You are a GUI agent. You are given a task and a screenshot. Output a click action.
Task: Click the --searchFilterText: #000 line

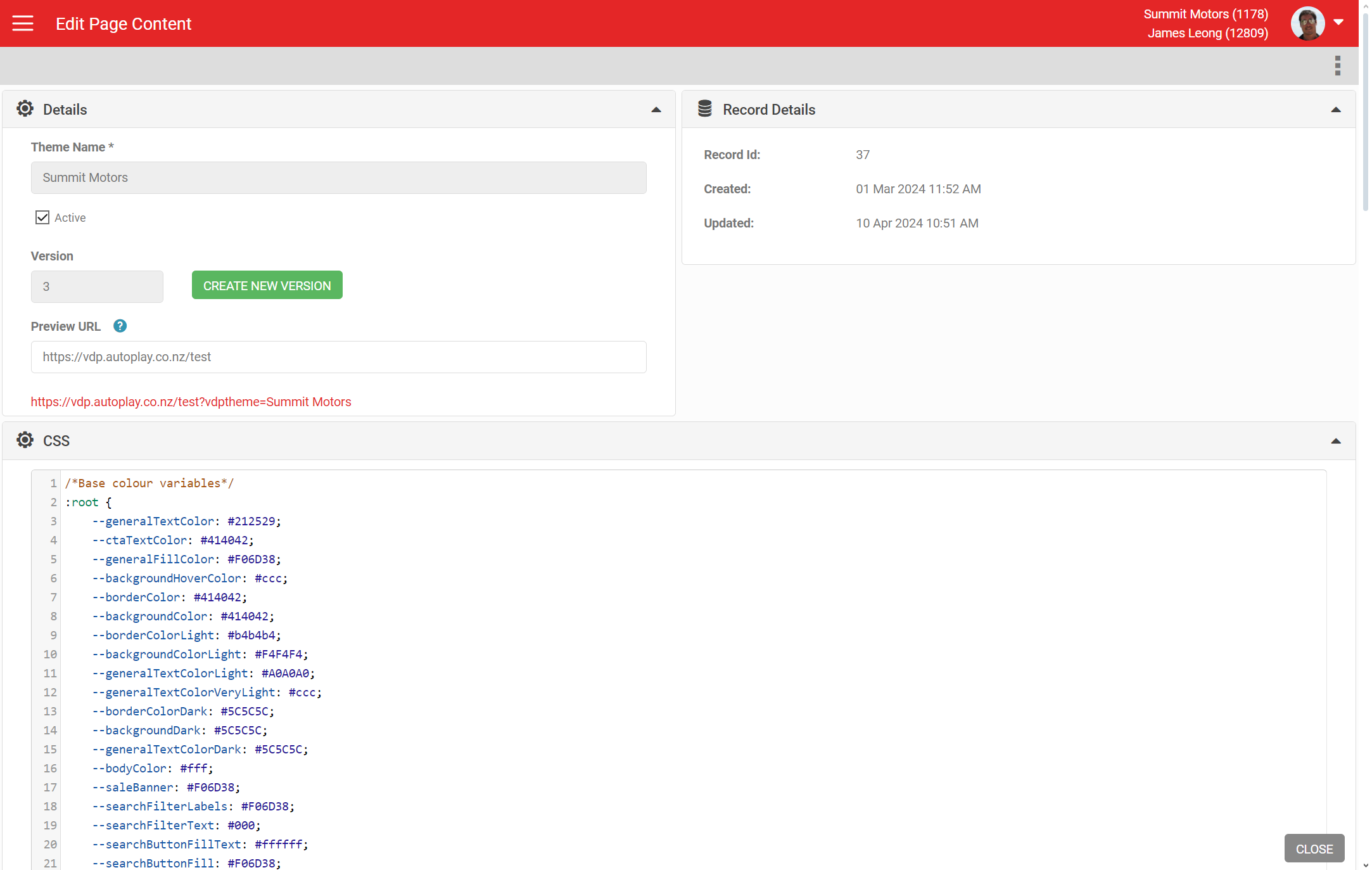pyautogui.click(x=176, y=825)
